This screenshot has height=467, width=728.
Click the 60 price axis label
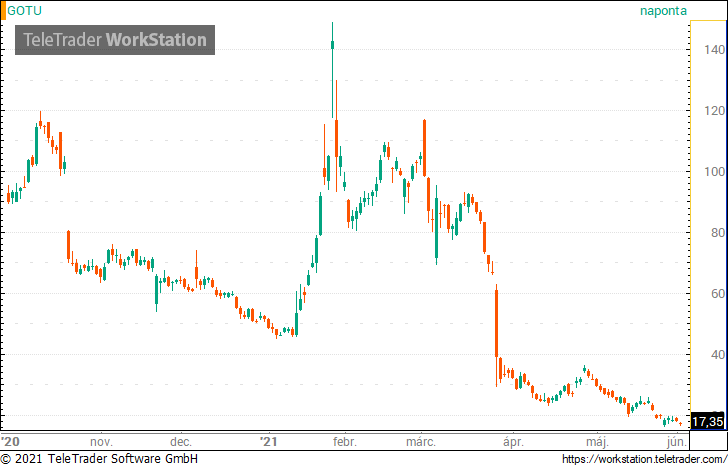[x=717, y=293]
